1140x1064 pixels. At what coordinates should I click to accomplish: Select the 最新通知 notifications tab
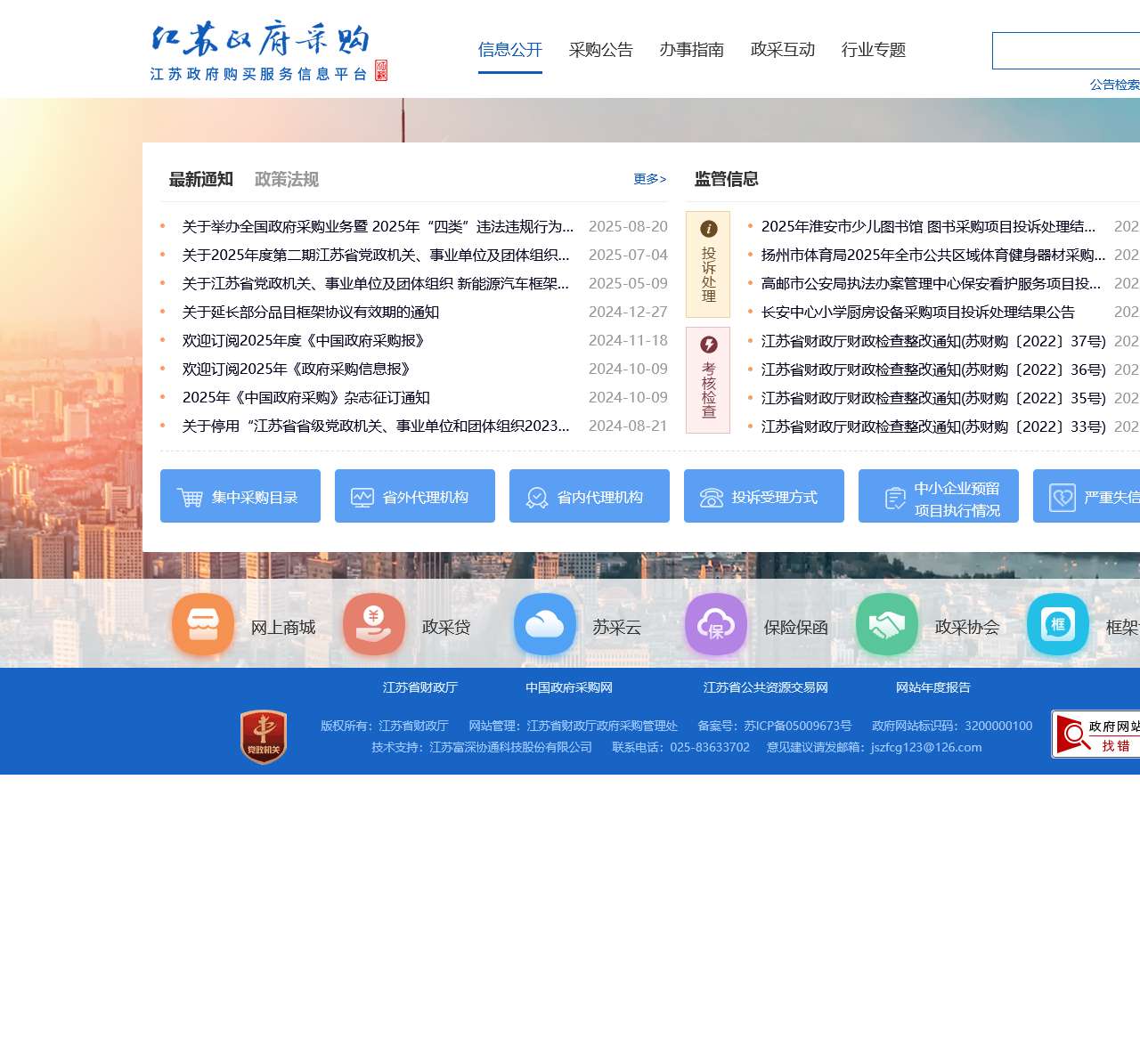coord(199,179)
